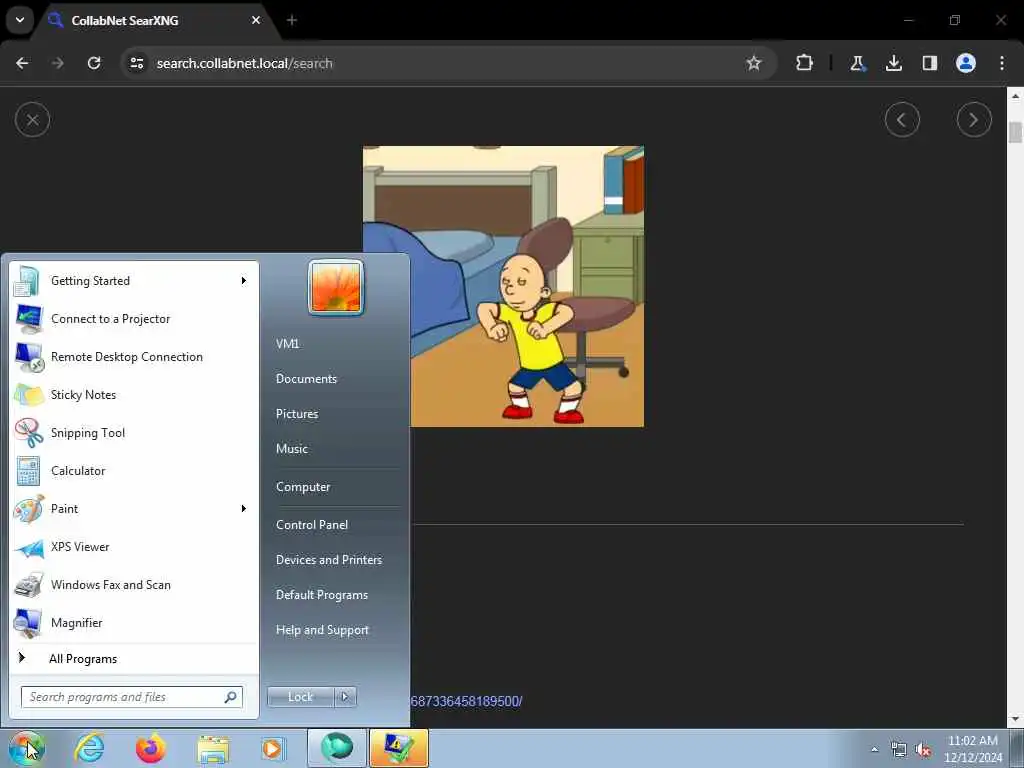
Task: Switch to the green globe browser taskbar button
Action: click(x=337, y=748)
